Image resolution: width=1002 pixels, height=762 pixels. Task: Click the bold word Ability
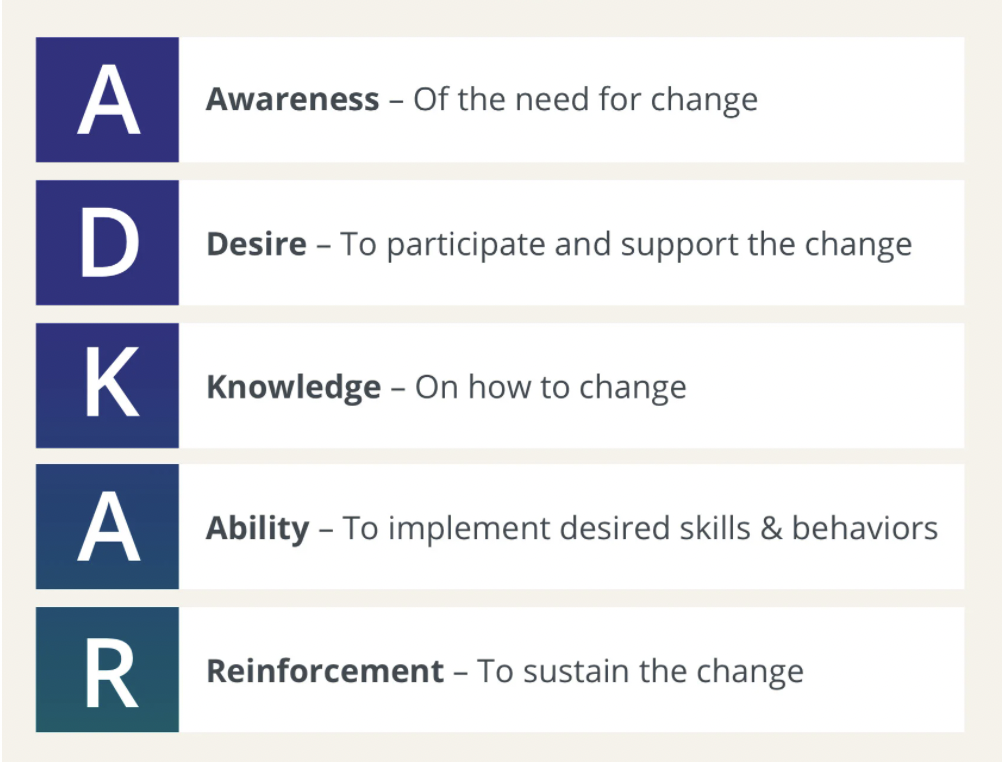point(258,529)
